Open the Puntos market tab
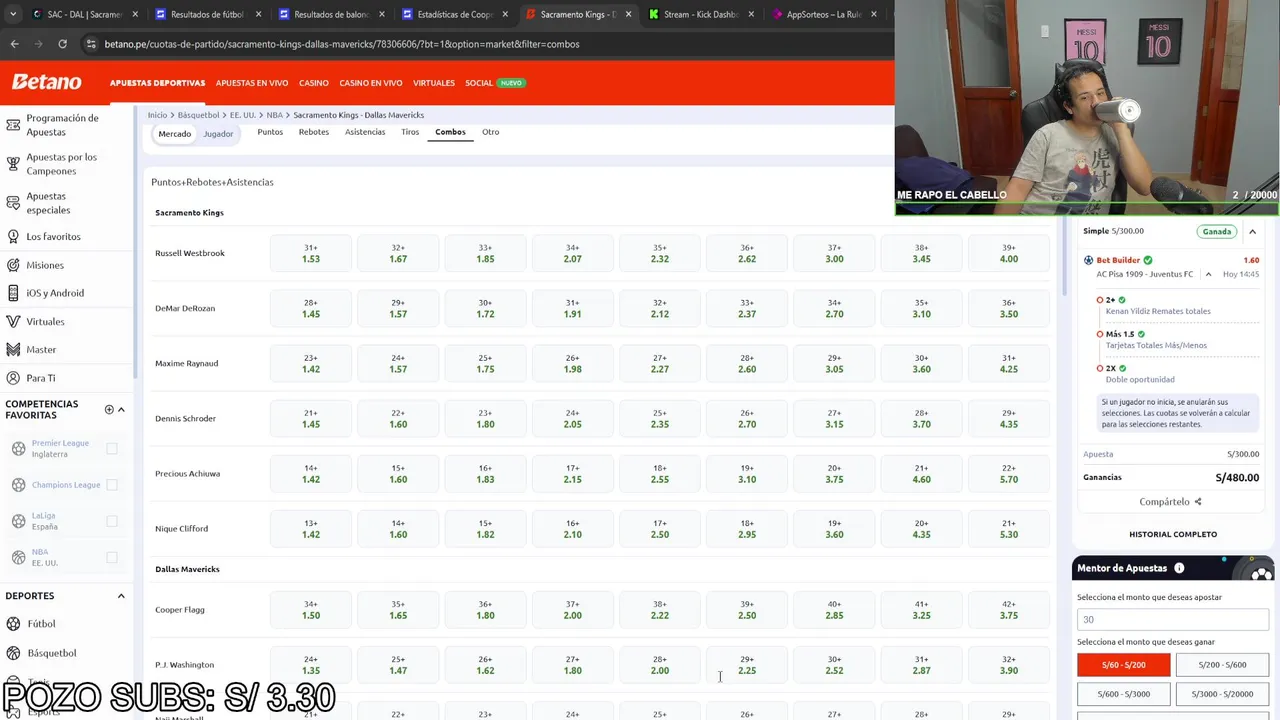1280x720 pixels. pyautogui.click(x=270, y=132)
